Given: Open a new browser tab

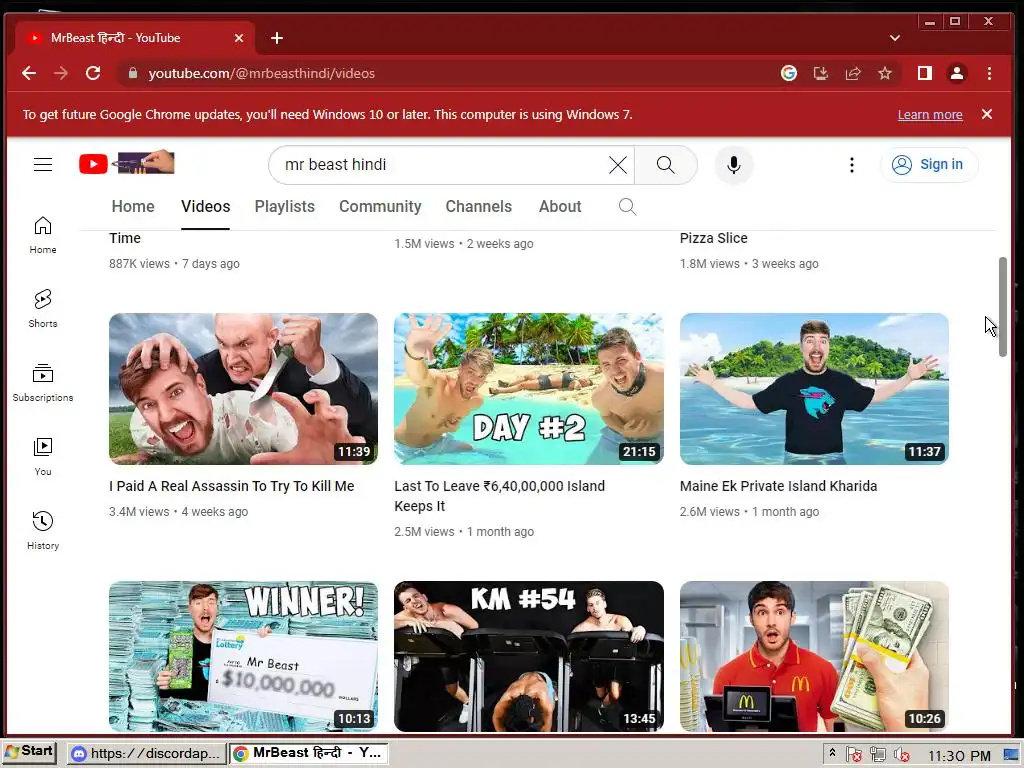Looking at the screenshot, I should coord(277,38).
